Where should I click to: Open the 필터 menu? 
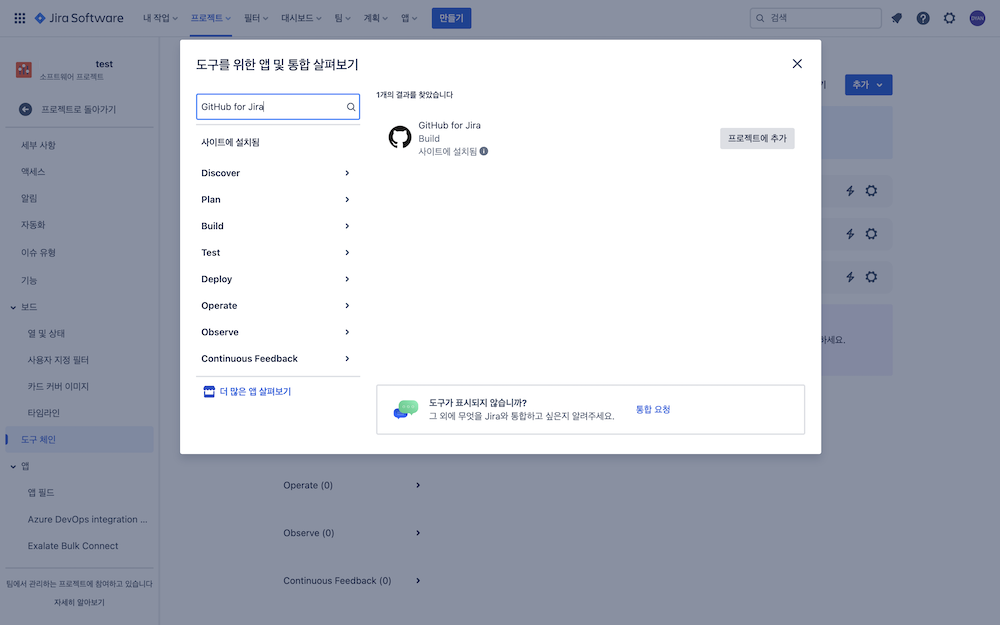256,18
